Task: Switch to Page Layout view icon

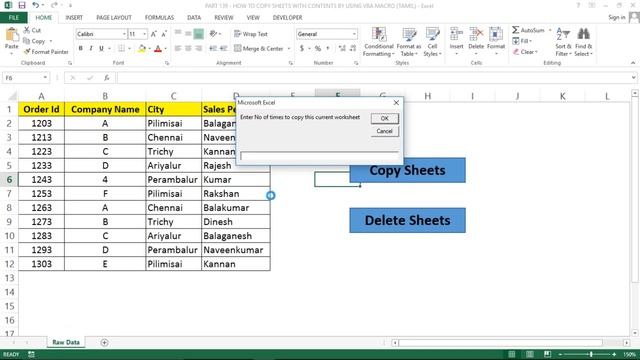Action: click(x=529, y=354)
